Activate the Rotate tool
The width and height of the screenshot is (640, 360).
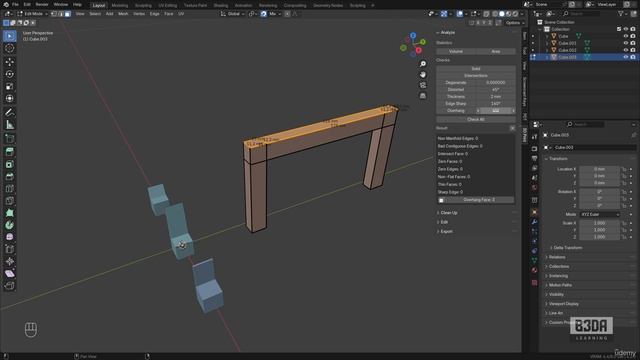click(x=9, y=74)
